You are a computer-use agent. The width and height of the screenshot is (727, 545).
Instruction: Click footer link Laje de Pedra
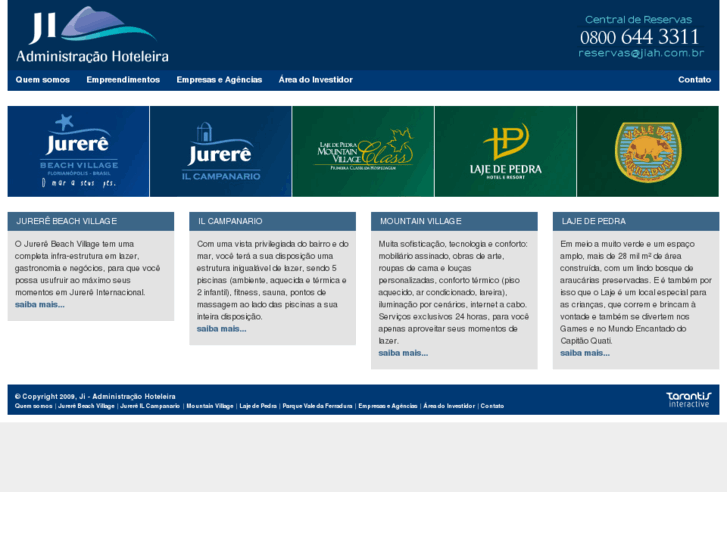(x=258, y=406)
